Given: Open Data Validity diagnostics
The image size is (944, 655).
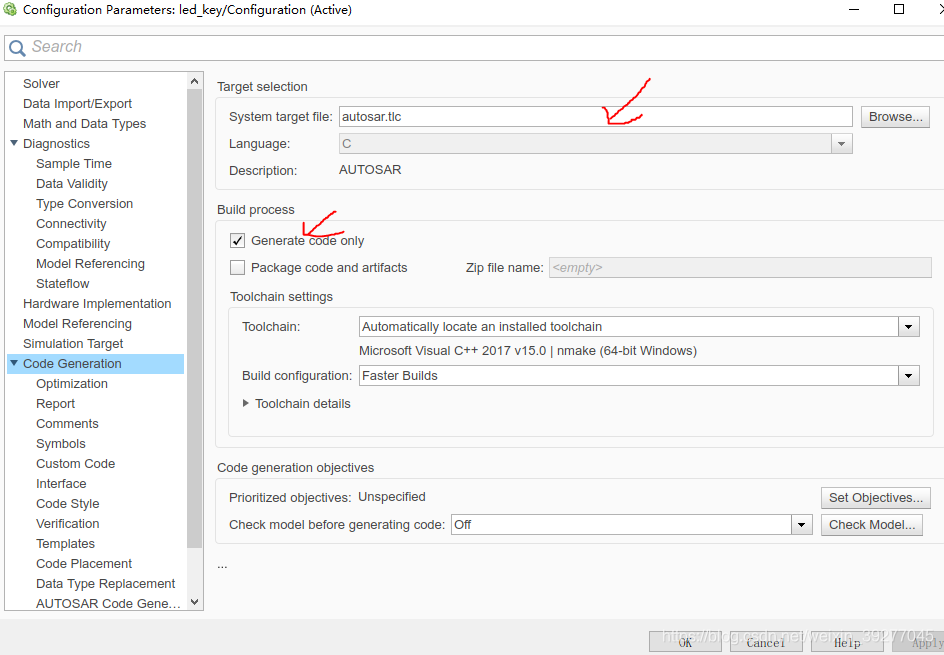Looking at the screenshot, I should pyautogui.click(x=72, y=184).
